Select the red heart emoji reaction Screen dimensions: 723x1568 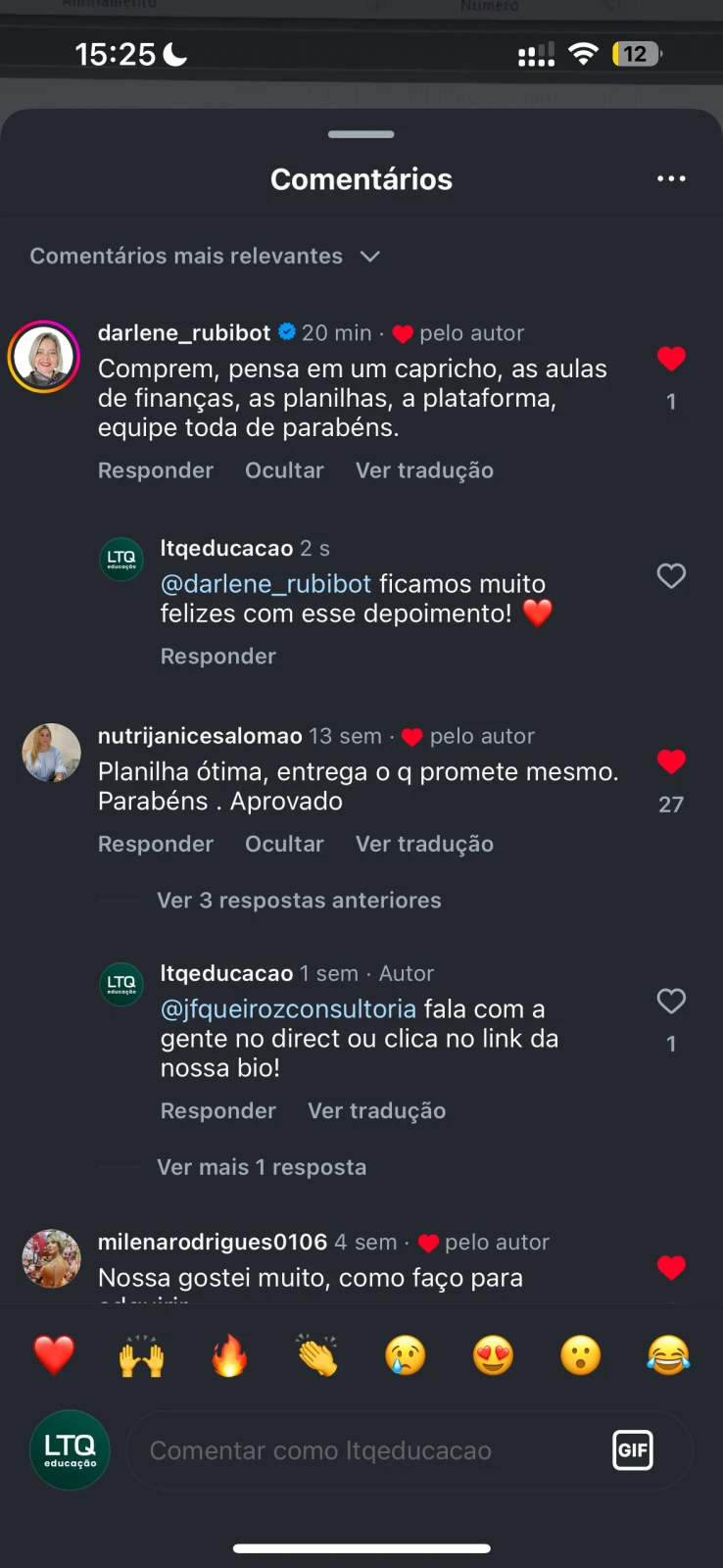[54, 1355]
